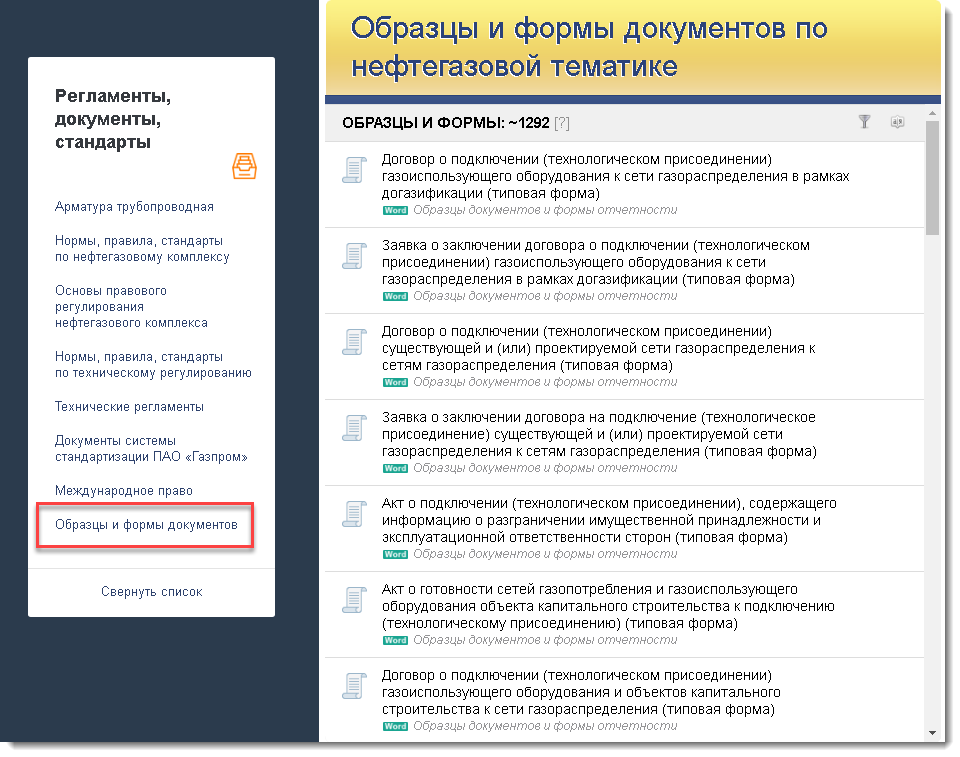Click Word badge under 'Заявка… договора на подключение'
The image size is (960, 757).
tap(395, 468)
